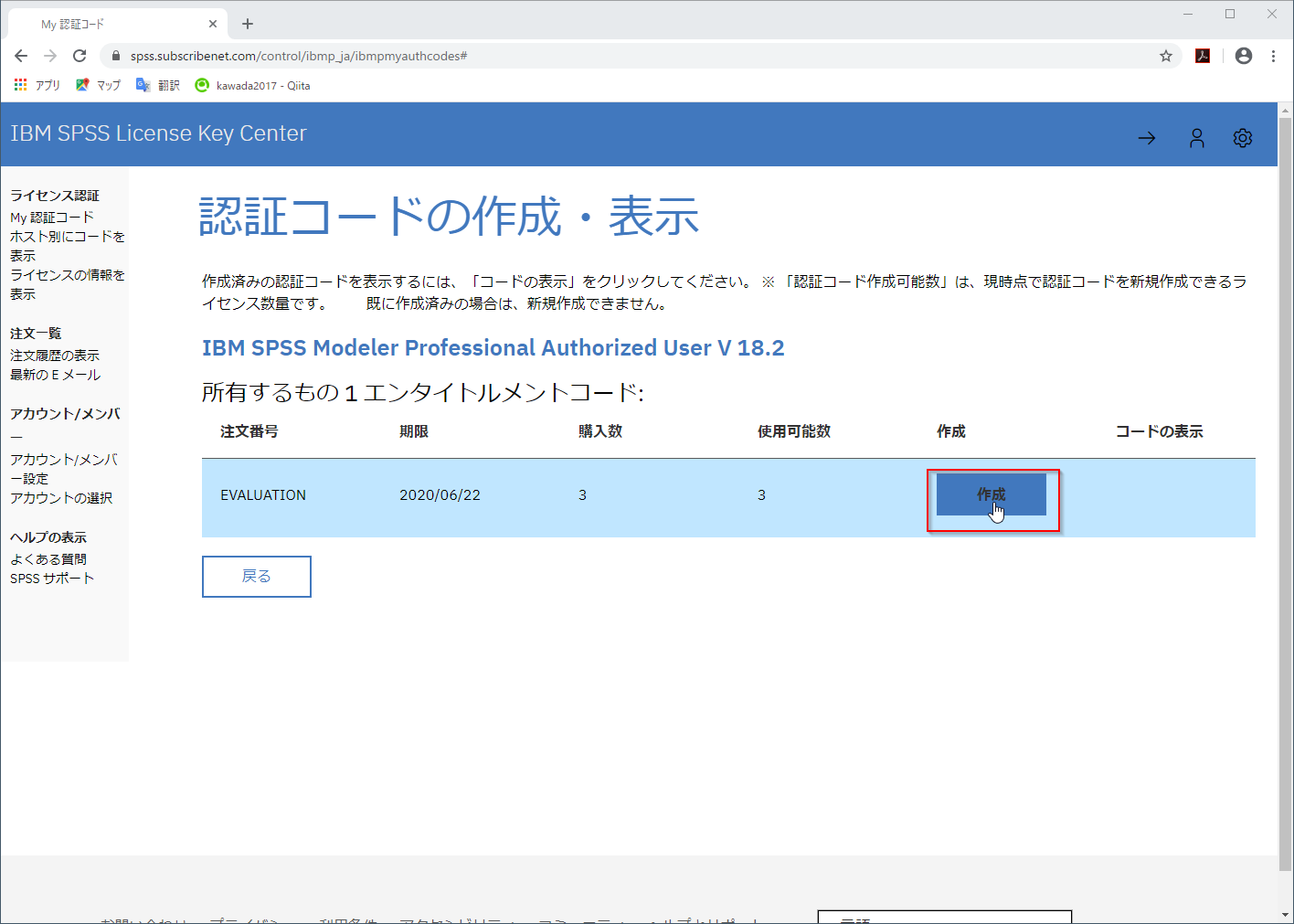The image size is (1294, 924).
Task: Open the settings gear icon in the header
Action: click(x=1243, y=138)
